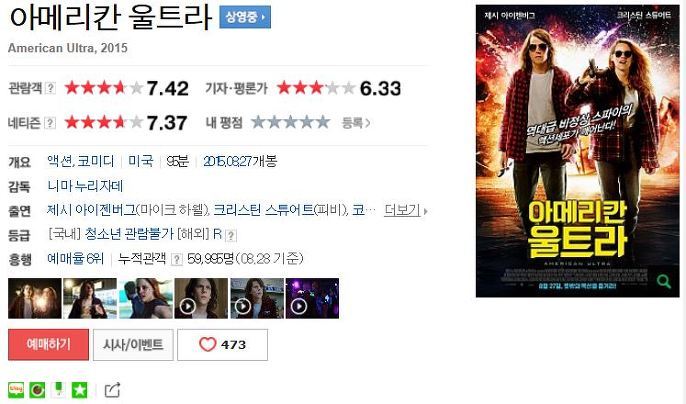
Task: Play the third video thumbnail trailer
Action: (x=312, y=298)
